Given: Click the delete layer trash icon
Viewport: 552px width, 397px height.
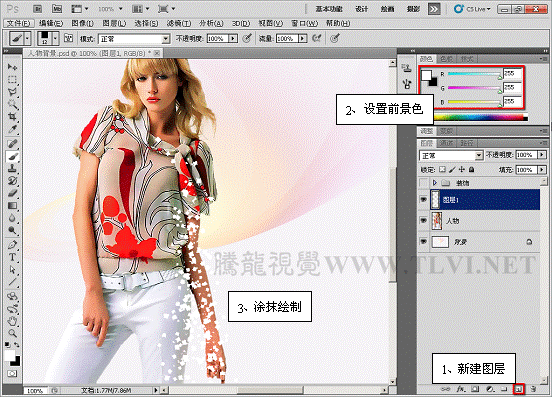Looking at the screenshot, I should click(x=533, y=389).
